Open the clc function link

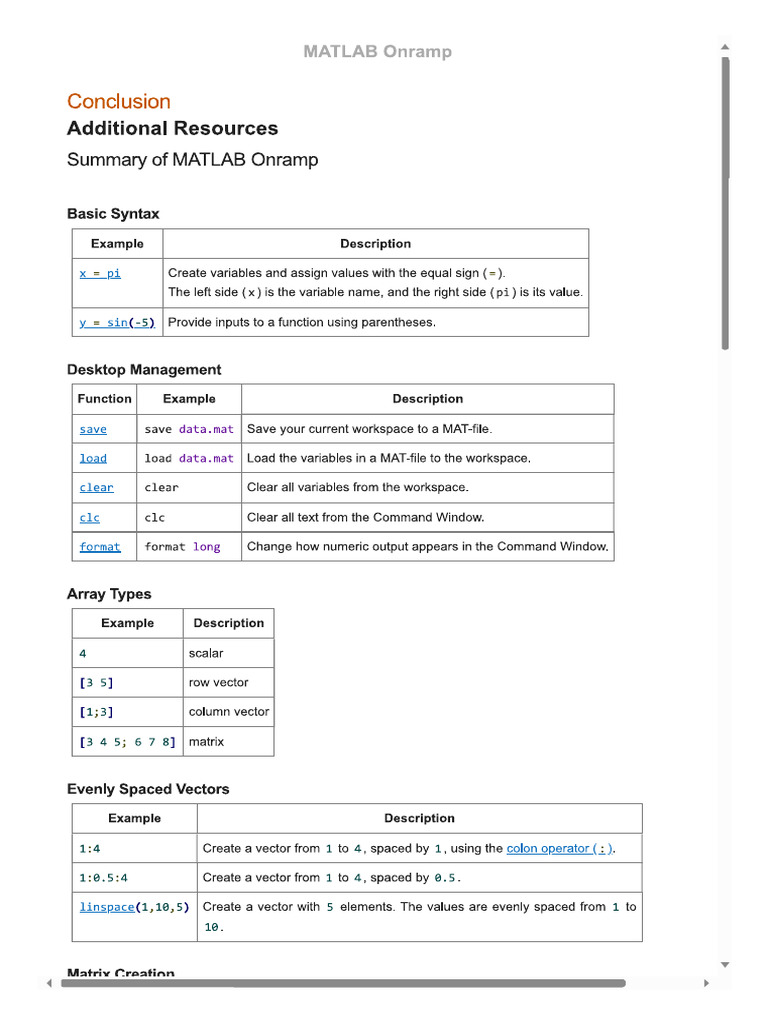[89, 518]
